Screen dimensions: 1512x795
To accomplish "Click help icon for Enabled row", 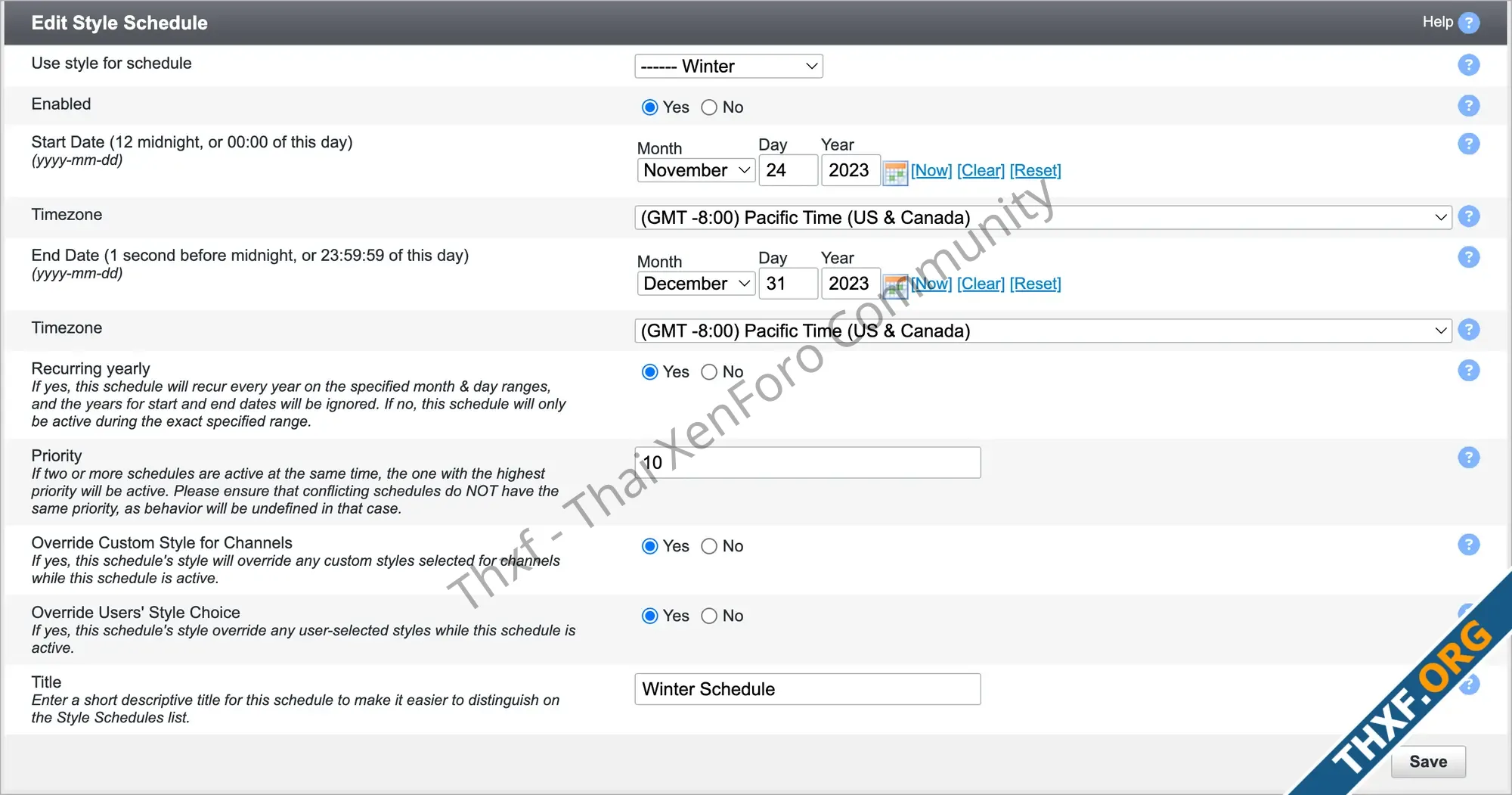I will (1468, 106).
